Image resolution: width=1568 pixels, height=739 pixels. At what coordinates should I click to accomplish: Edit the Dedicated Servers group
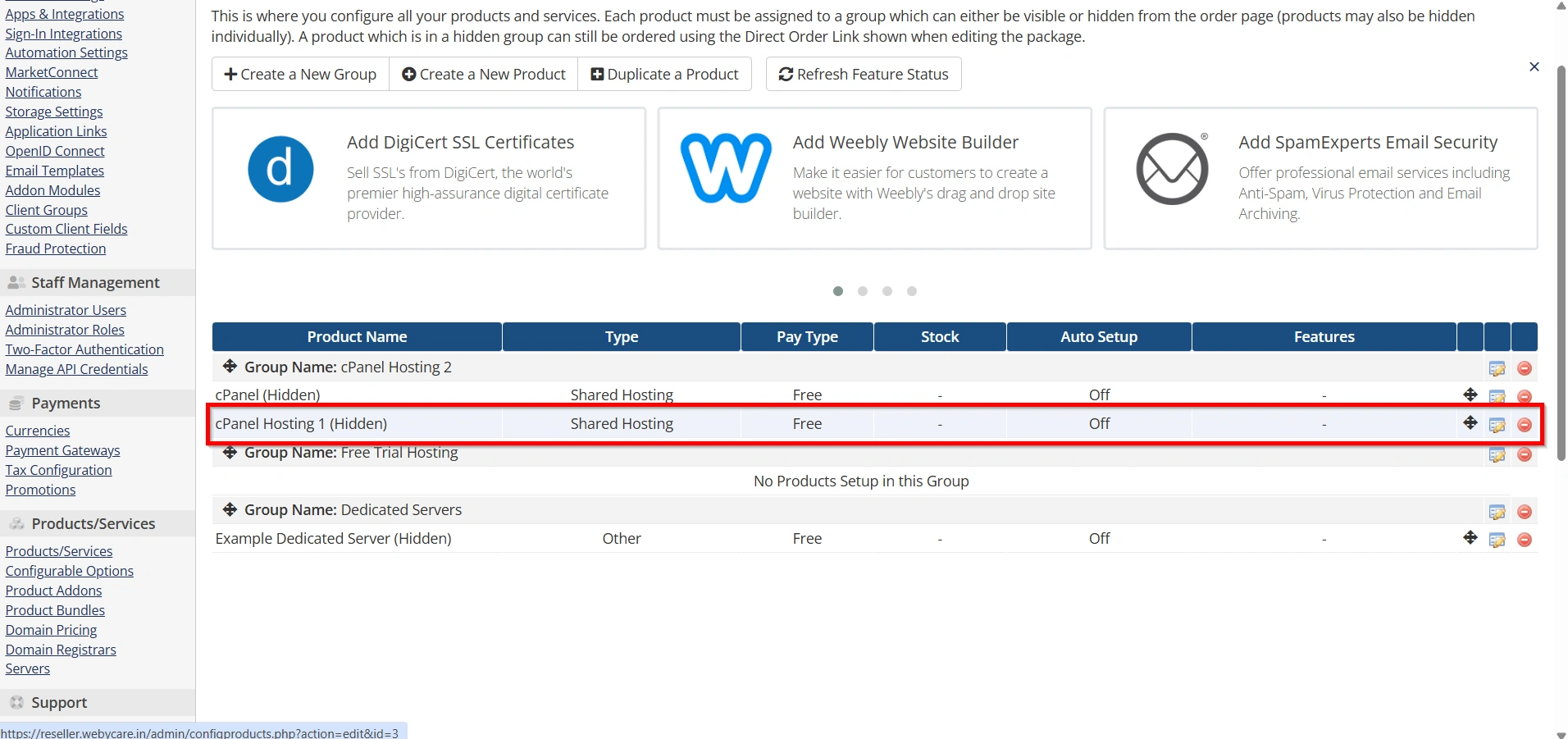1497,512
